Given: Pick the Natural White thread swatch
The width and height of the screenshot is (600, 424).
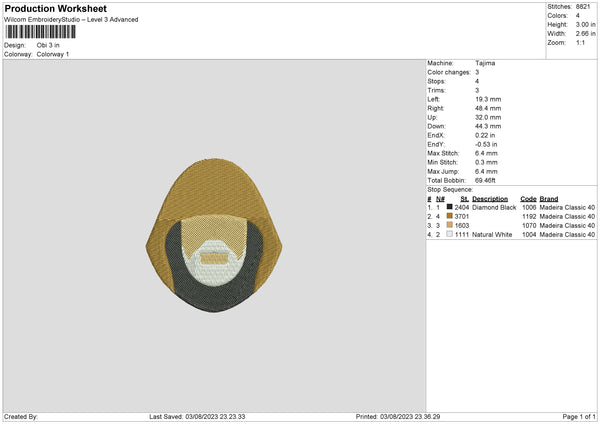Looking at the screenshot, I should (449, 235).
